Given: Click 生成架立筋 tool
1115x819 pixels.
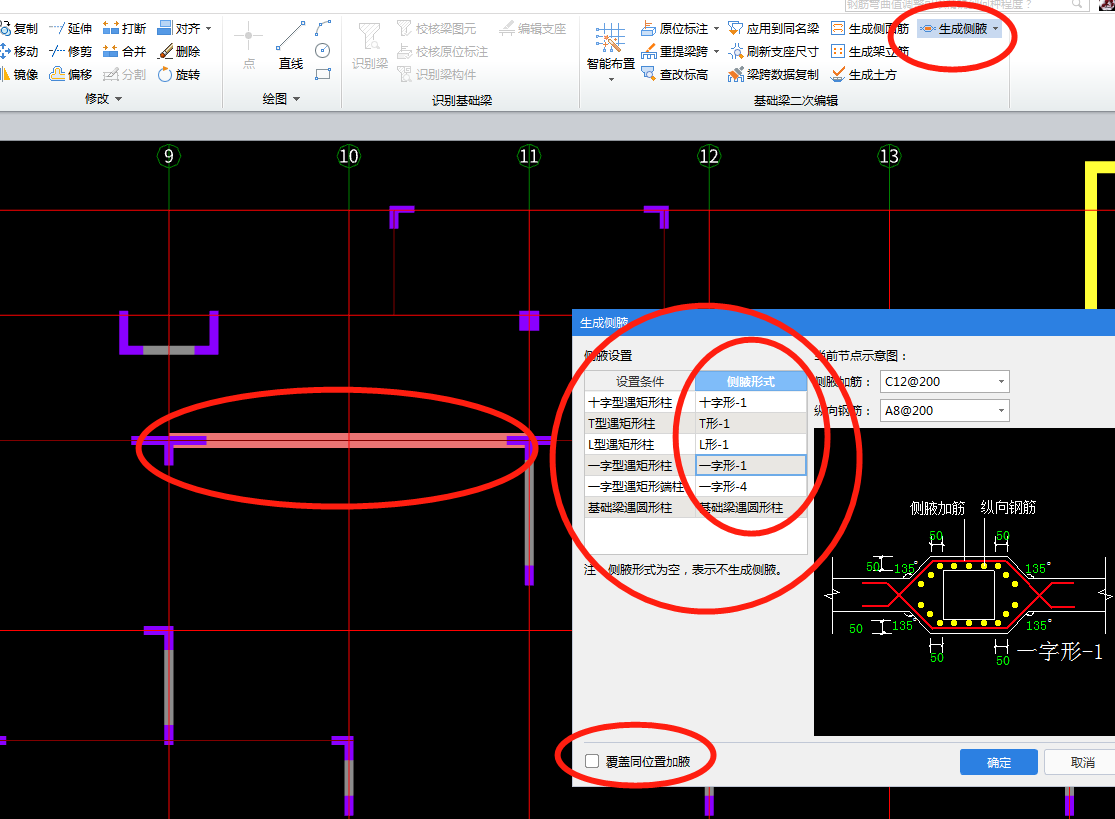Looking at the screenshot, I should click(870, 51).
